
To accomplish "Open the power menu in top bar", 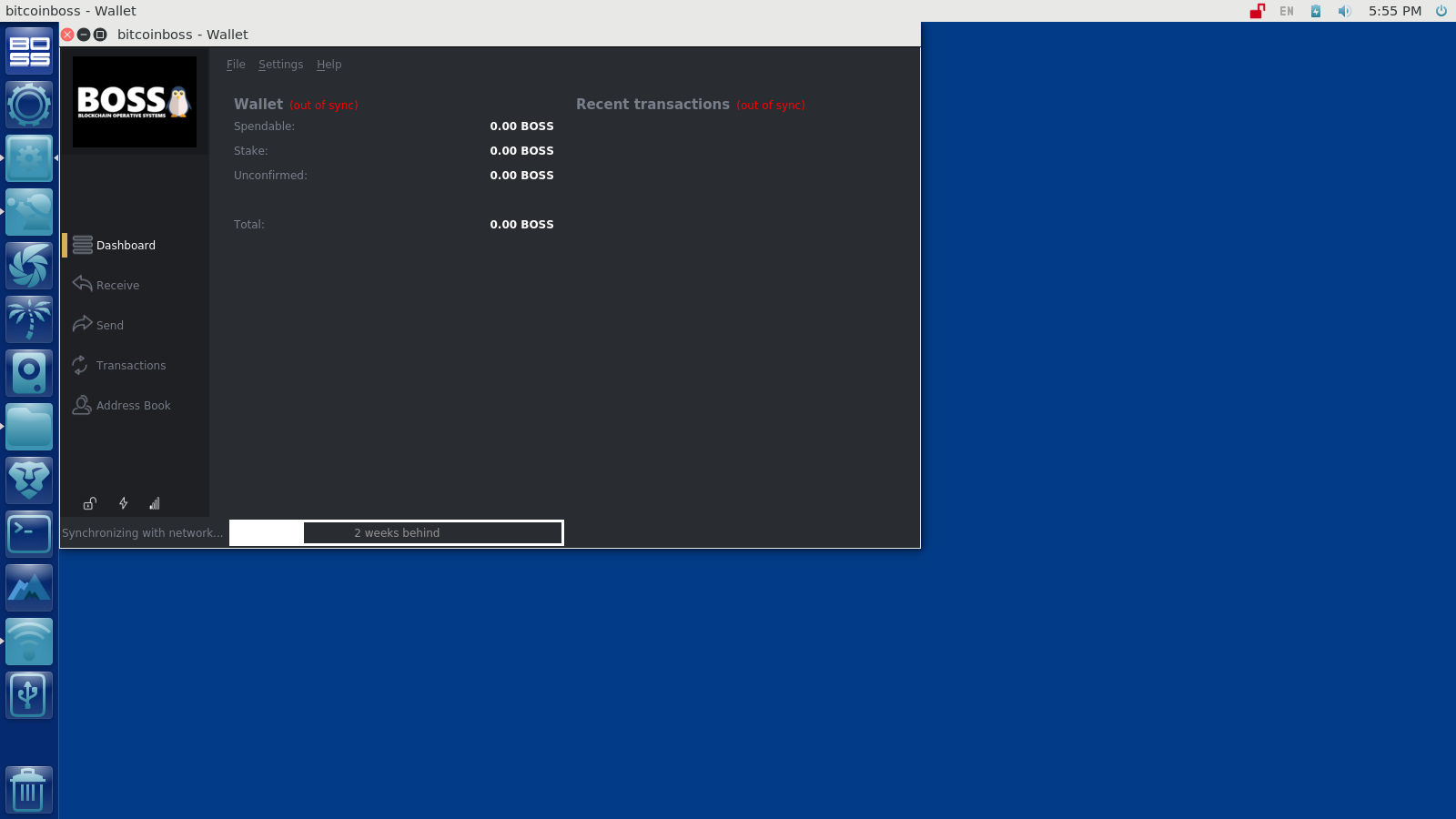I will pos(1441,11).
